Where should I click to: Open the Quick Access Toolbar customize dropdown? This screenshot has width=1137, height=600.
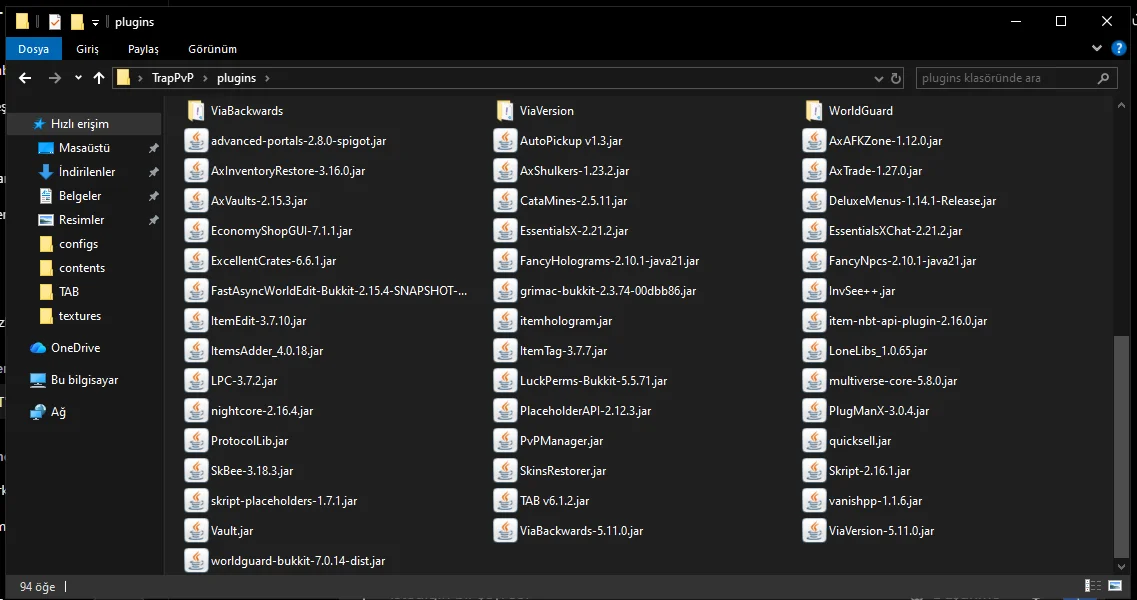(x=95, y=22)
